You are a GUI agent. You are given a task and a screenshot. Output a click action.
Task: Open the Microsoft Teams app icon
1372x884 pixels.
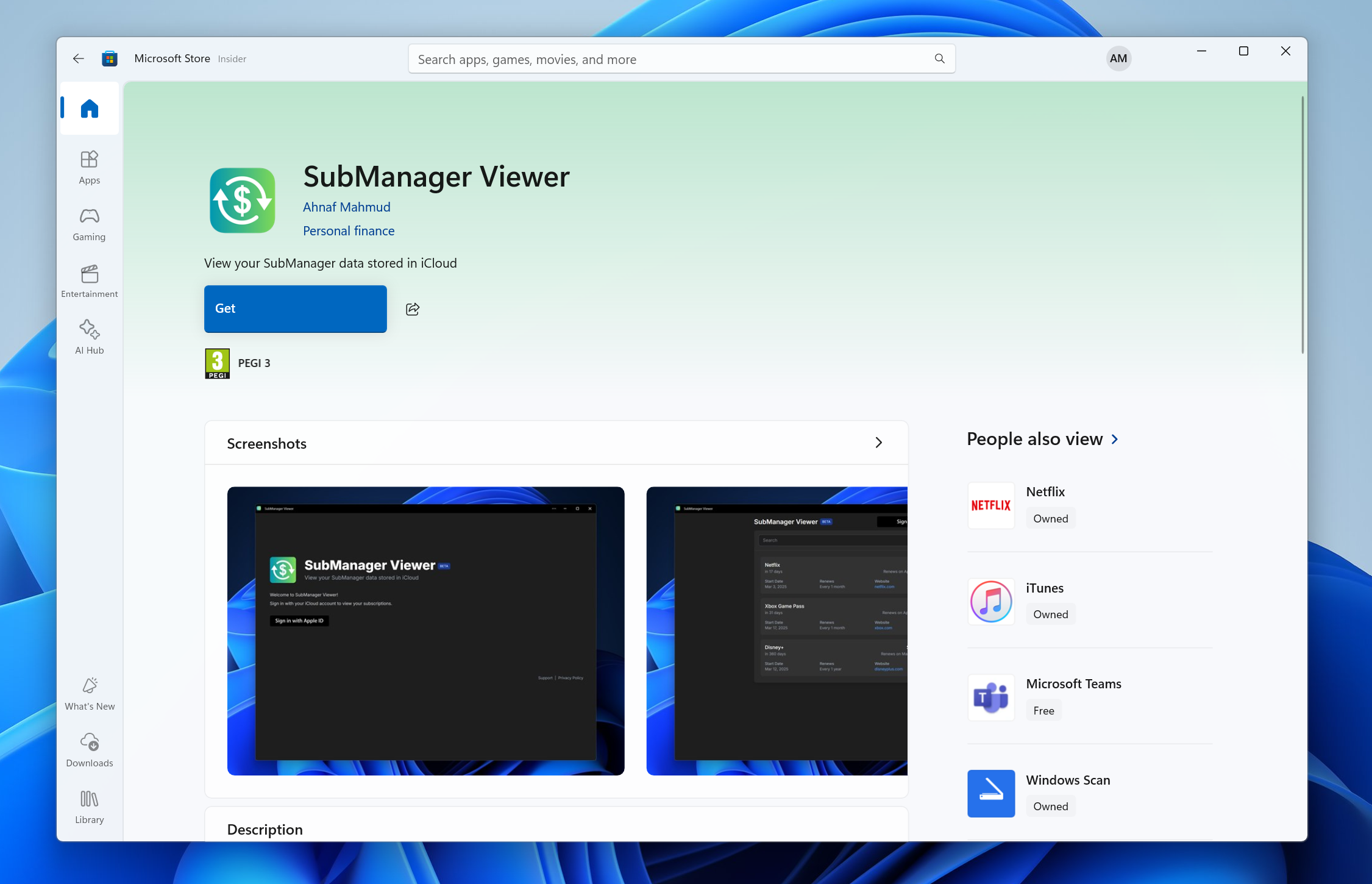[991, 697]
